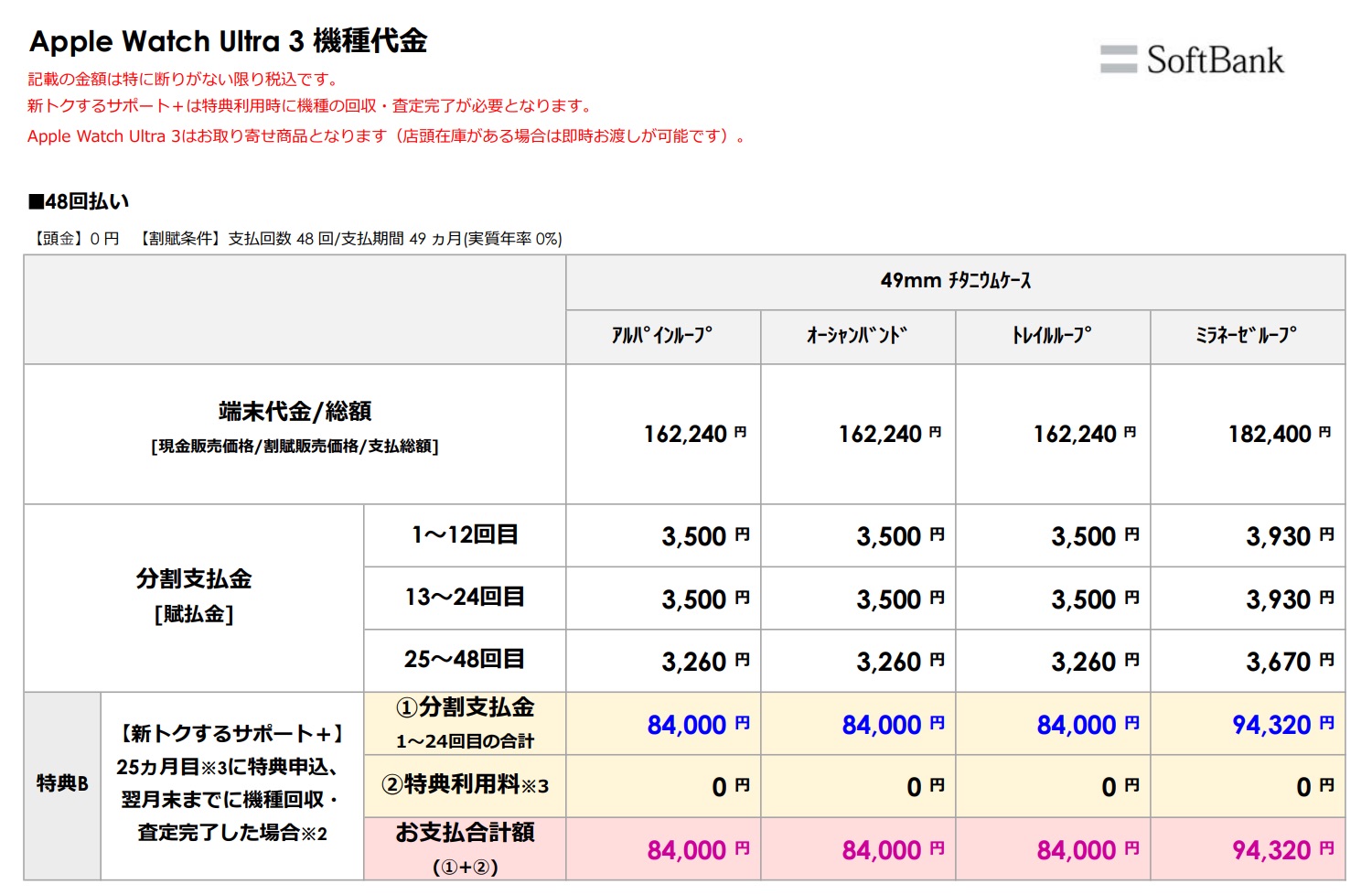
Task: Click the red note "記載の金額は特に断りがない限り税込です。"
Action: (186, 79)
